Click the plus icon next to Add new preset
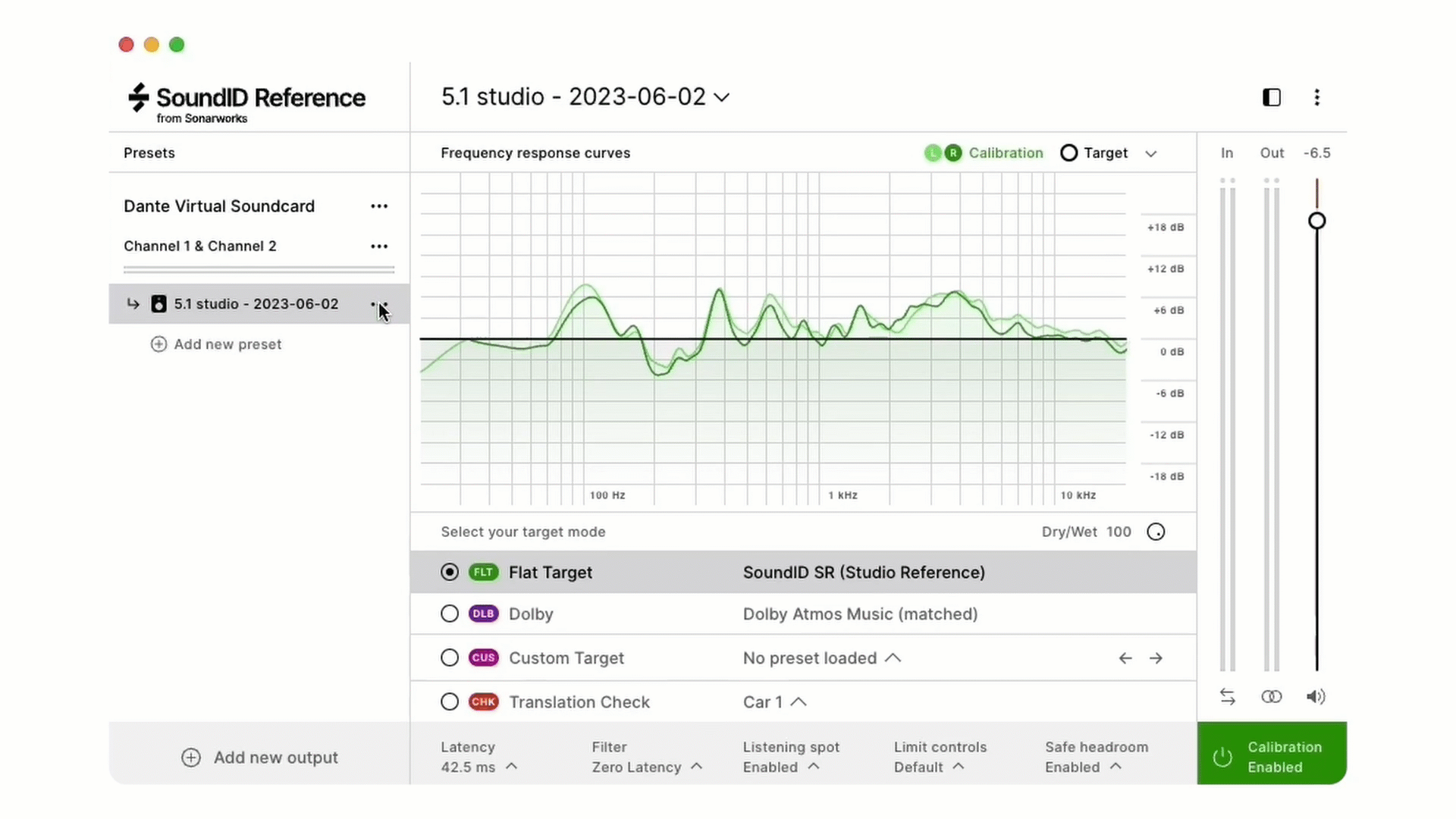1456x819 pixels. tap(158, 344)
